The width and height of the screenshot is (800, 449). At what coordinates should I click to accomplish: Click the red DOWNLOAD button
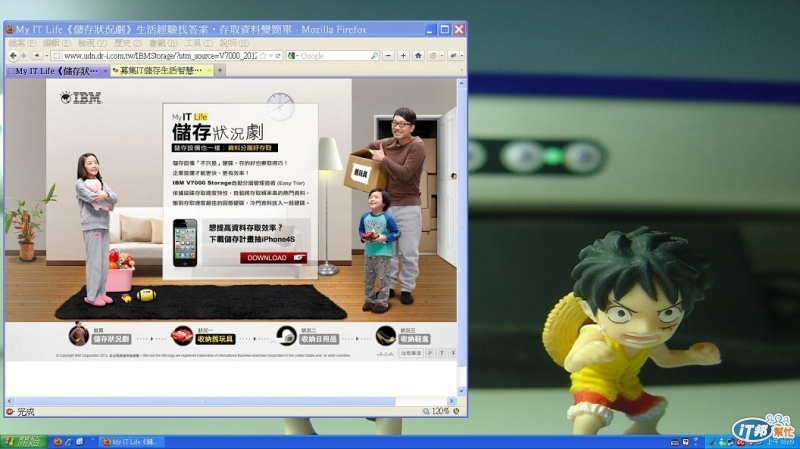tap(273, 258)
